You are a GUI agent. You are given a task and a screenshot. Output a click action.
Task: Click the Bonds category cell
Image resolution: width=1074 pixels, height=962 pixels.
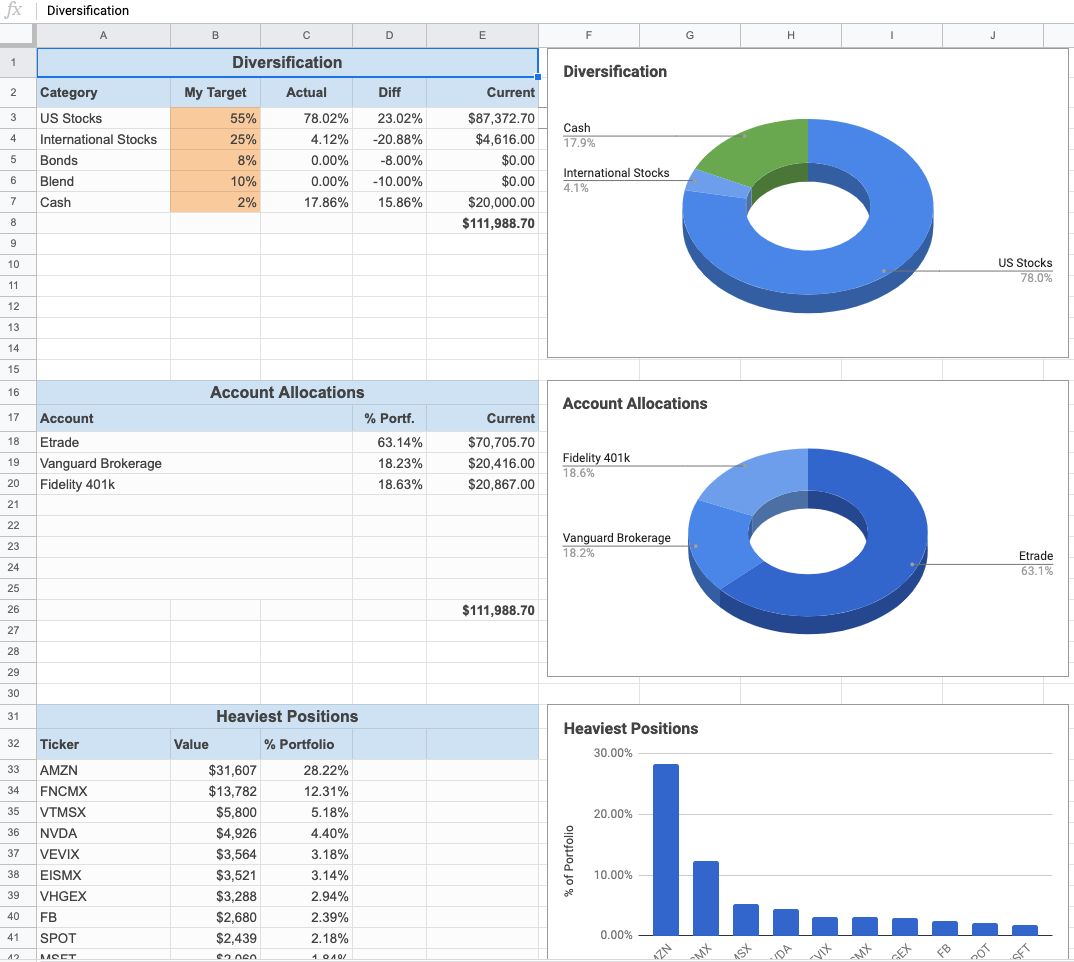click(x=103, y=160)
